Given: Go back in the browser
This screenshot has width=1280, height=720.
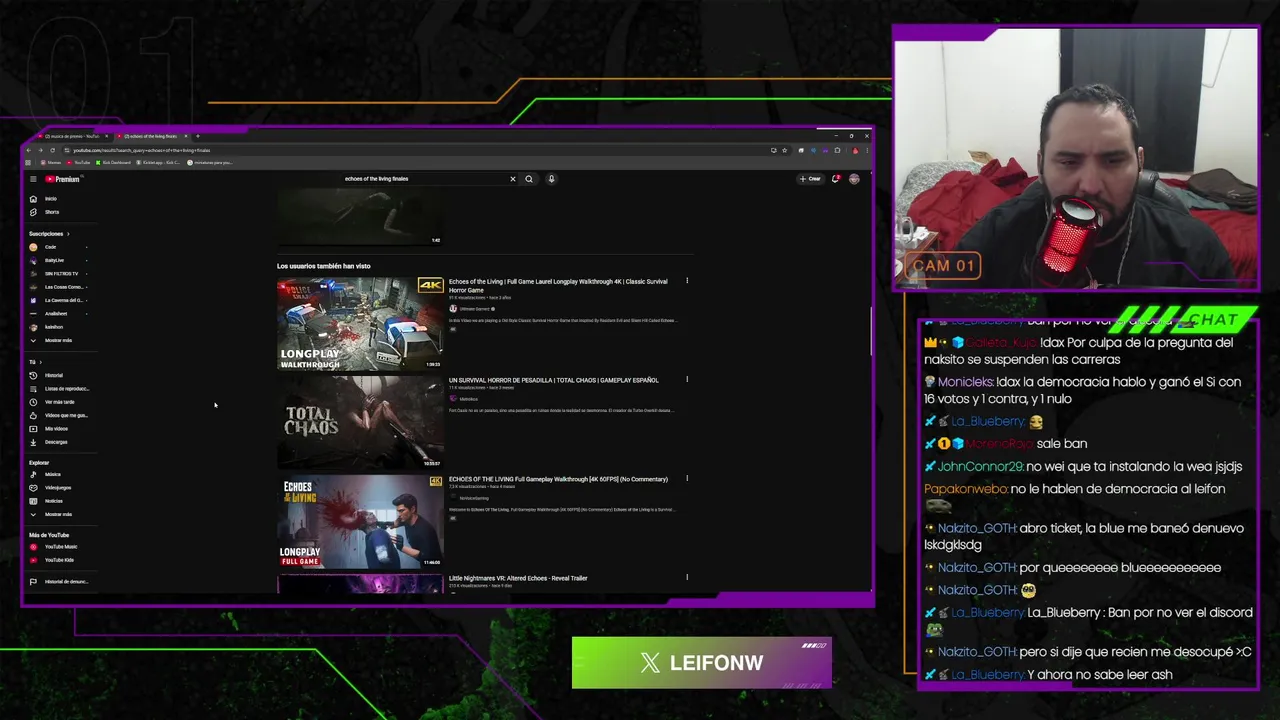Looking at the screenshot, I should [x=29, y=150].
